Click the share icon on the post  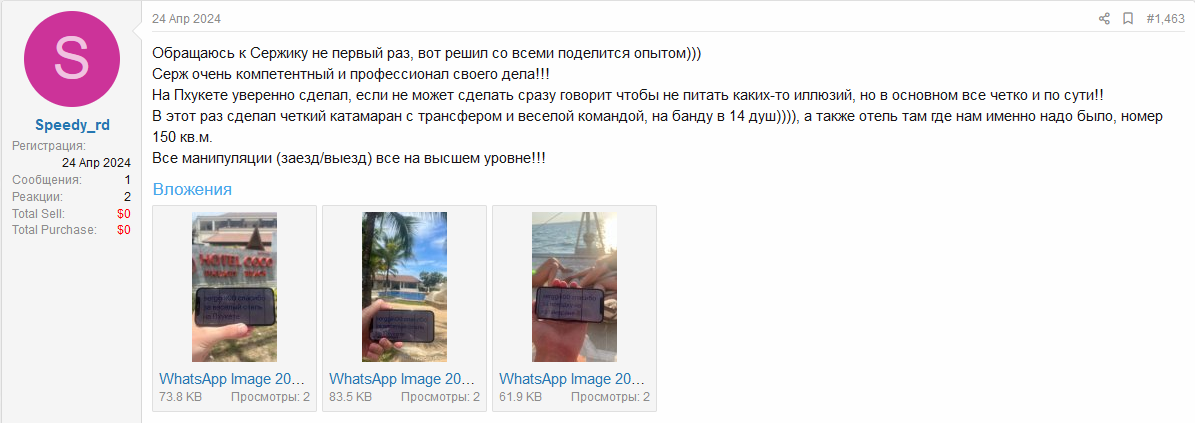(1104, 19)
